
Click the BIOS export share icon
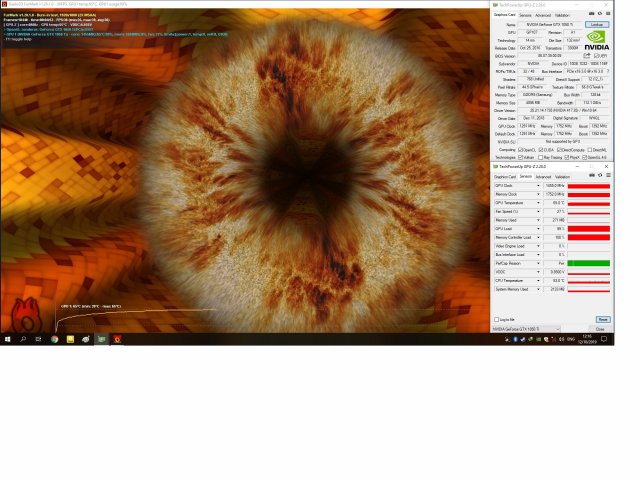point(587,55)
